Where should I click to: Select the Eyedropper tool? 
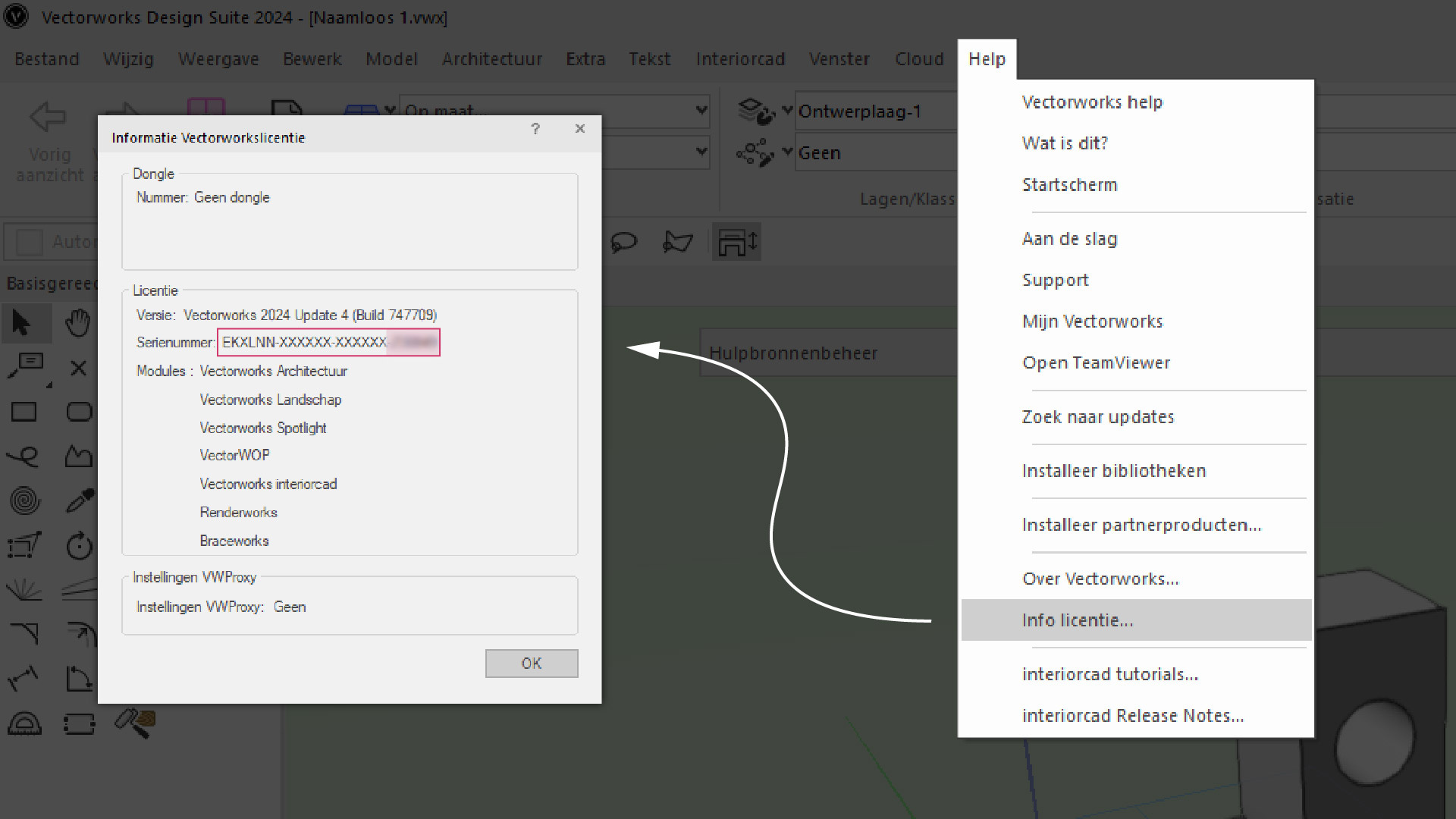tap(80, 500)
